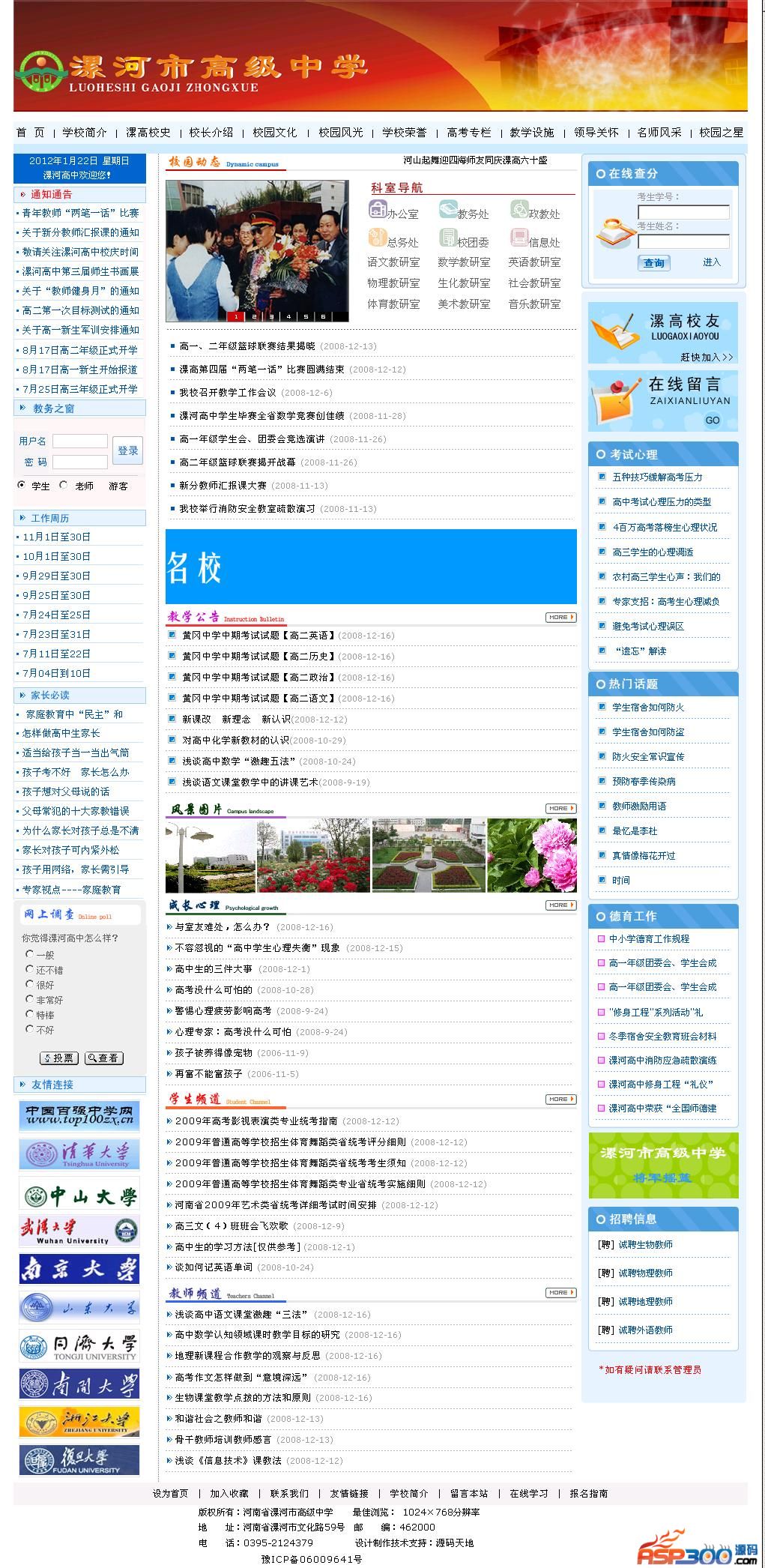Click the school emblem logo in banner
Image resolution: width=765 pixels, height=1568 pixels.
[x=40, y=72]
